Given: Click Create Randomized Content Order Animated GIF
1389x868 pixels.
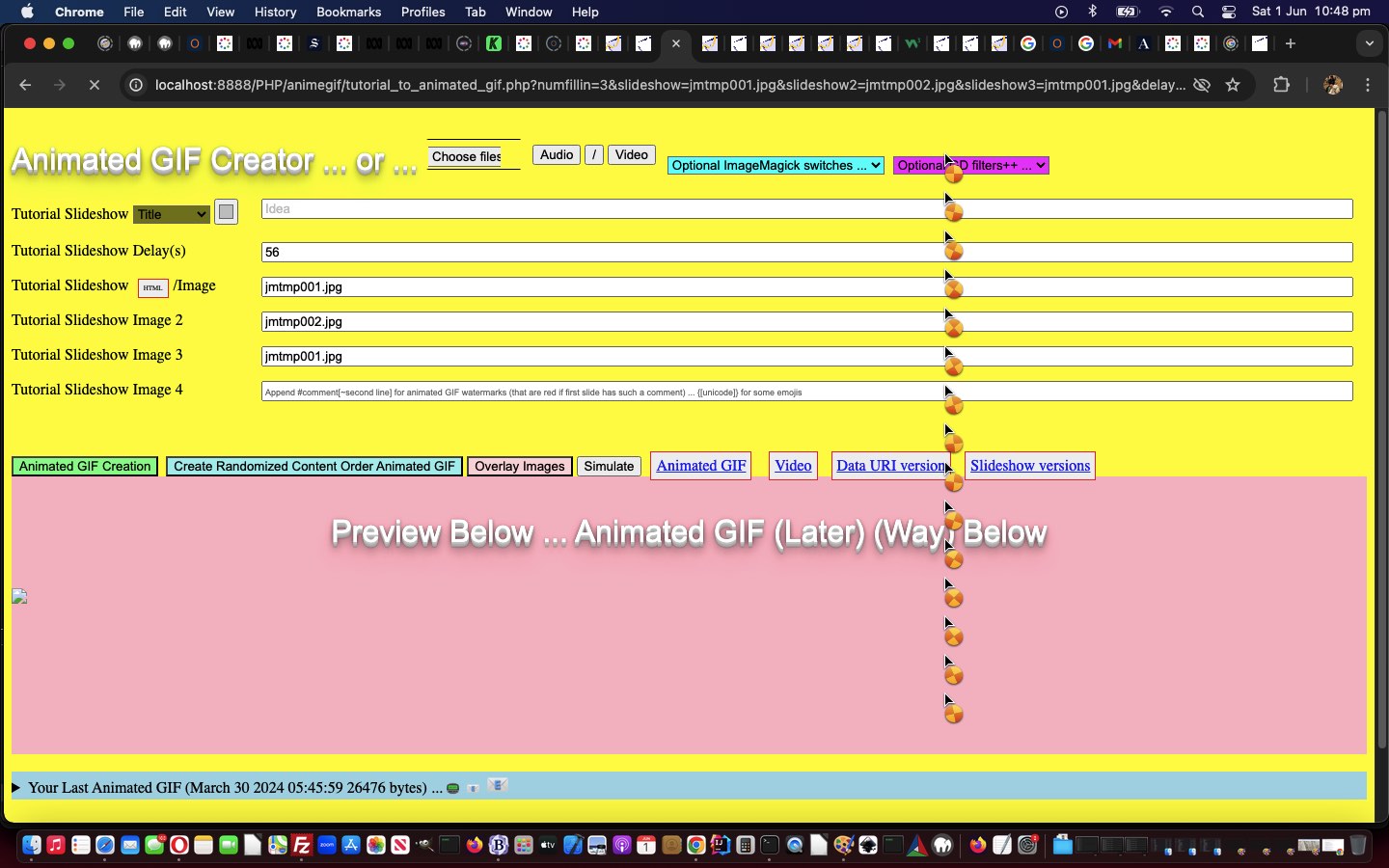Looking at the screenshot, I should pos(314,467).
